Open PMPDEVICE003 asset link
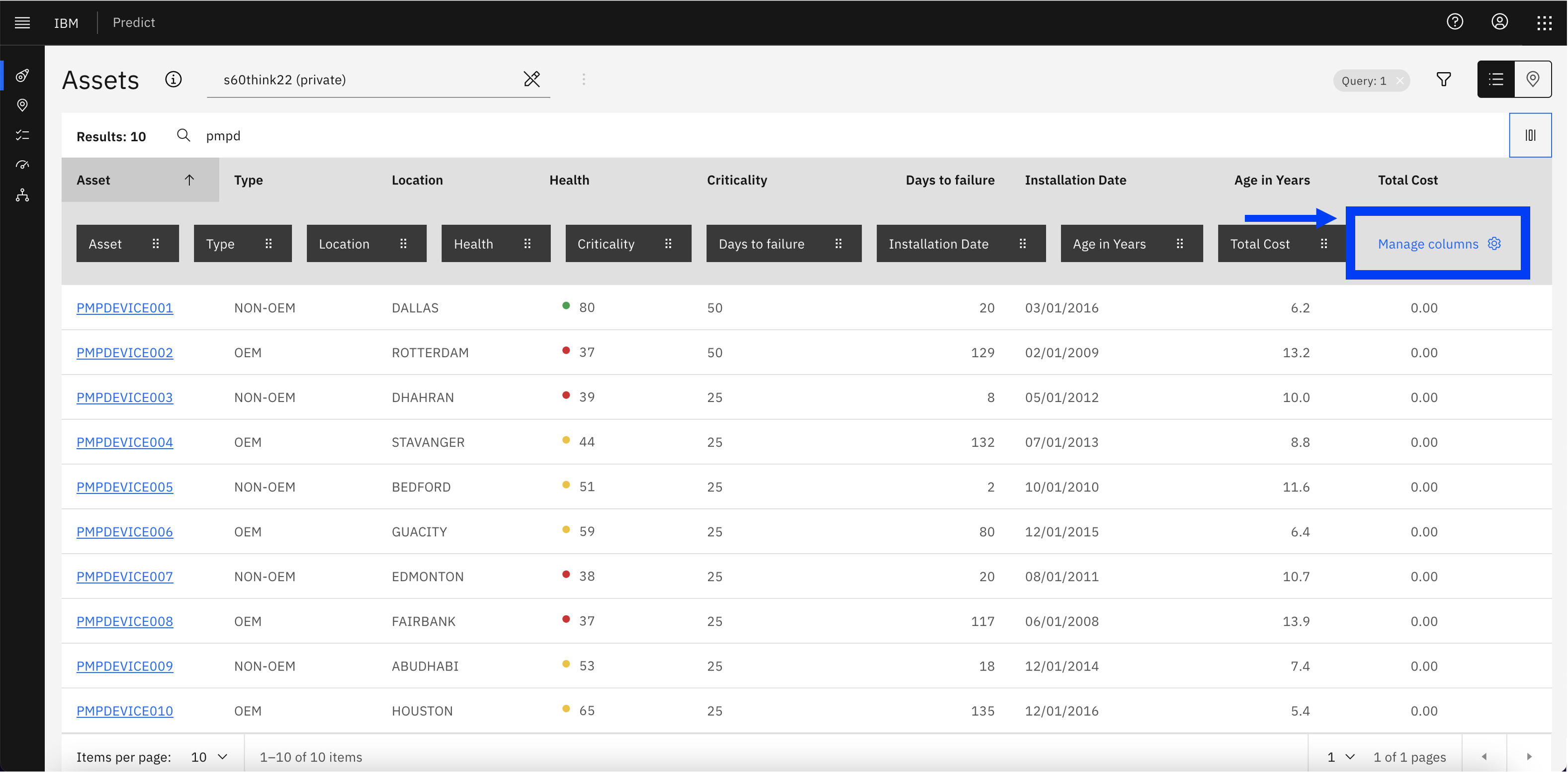Image resolution: width=1568 pixels, height=772 pixels. (125, 397)
